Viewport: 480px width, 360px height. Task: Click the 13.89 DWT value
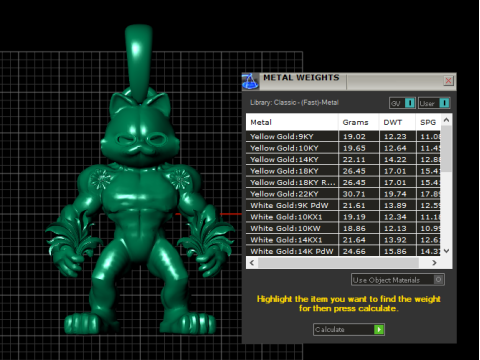[395, 206]
